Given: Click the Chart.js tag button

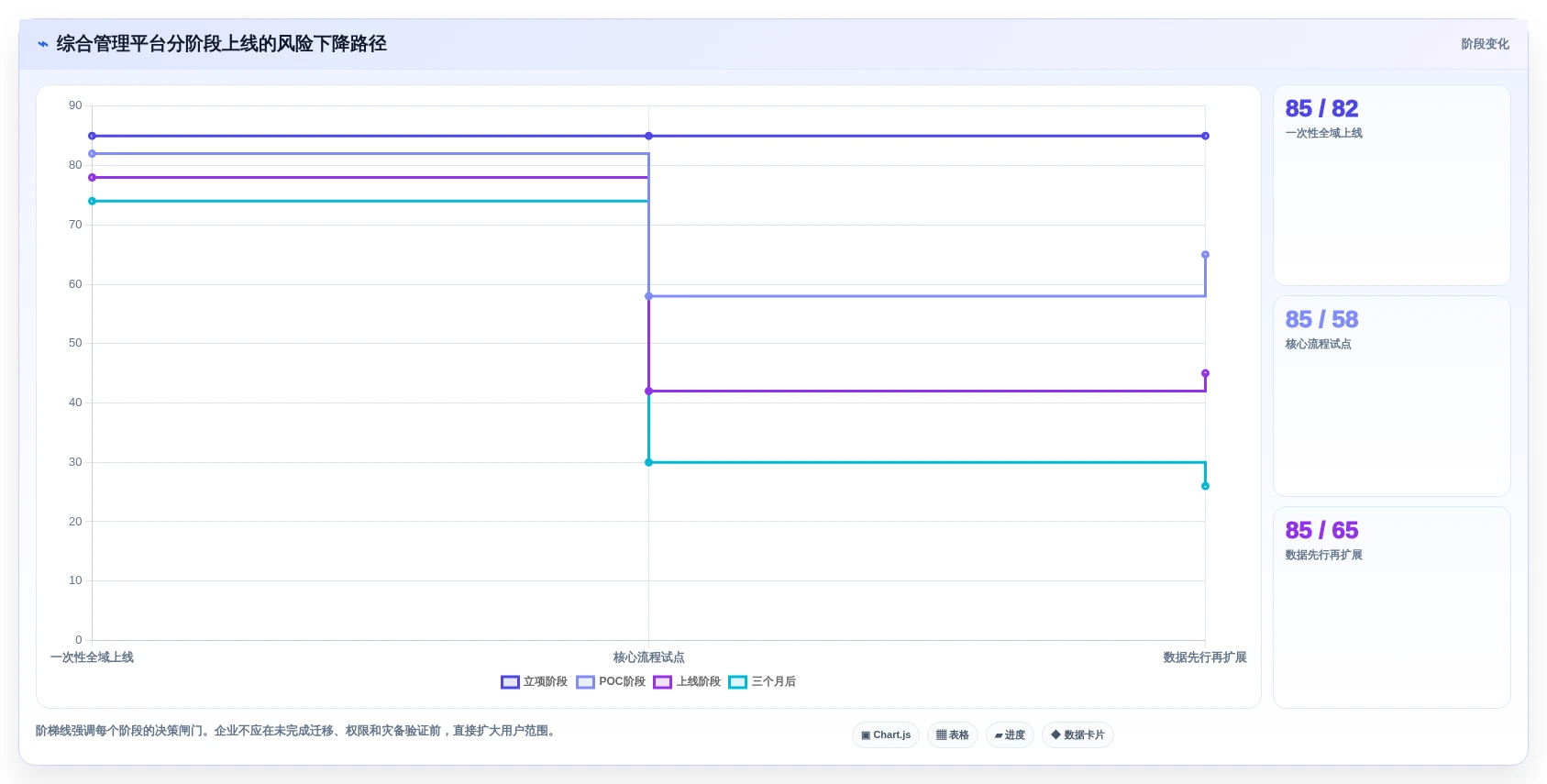Looking at the screenshot, I should 886,734.
